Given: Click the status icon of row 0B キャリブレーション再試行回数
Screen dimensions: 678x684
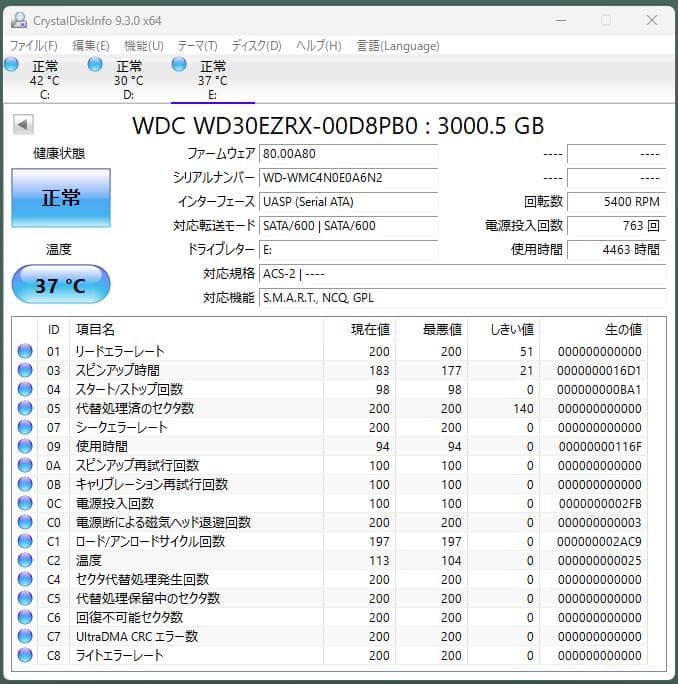Looking at the screenshot, I should 25,484.
